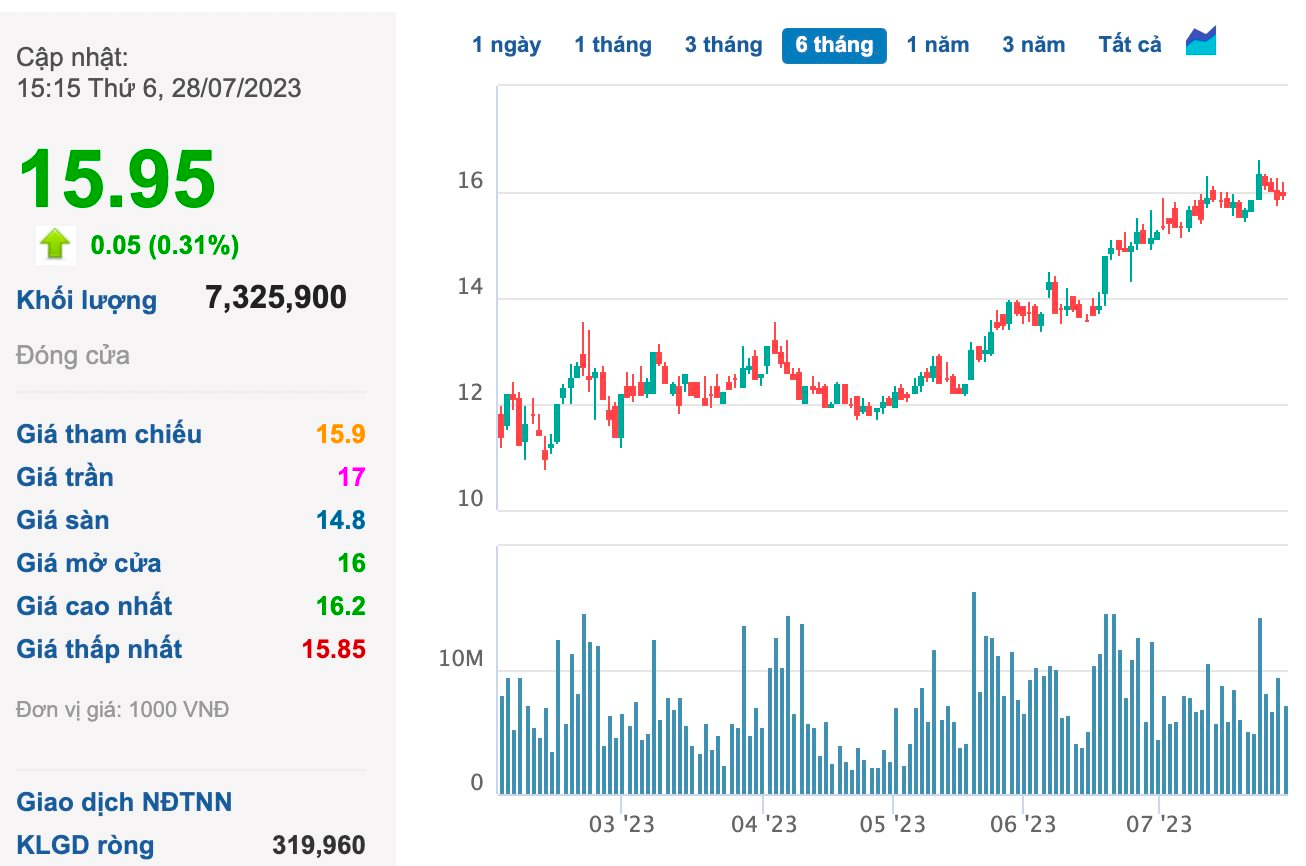Click the Giá sàn label
Screen dimensions: 1306x866
[x=63, y=520]
